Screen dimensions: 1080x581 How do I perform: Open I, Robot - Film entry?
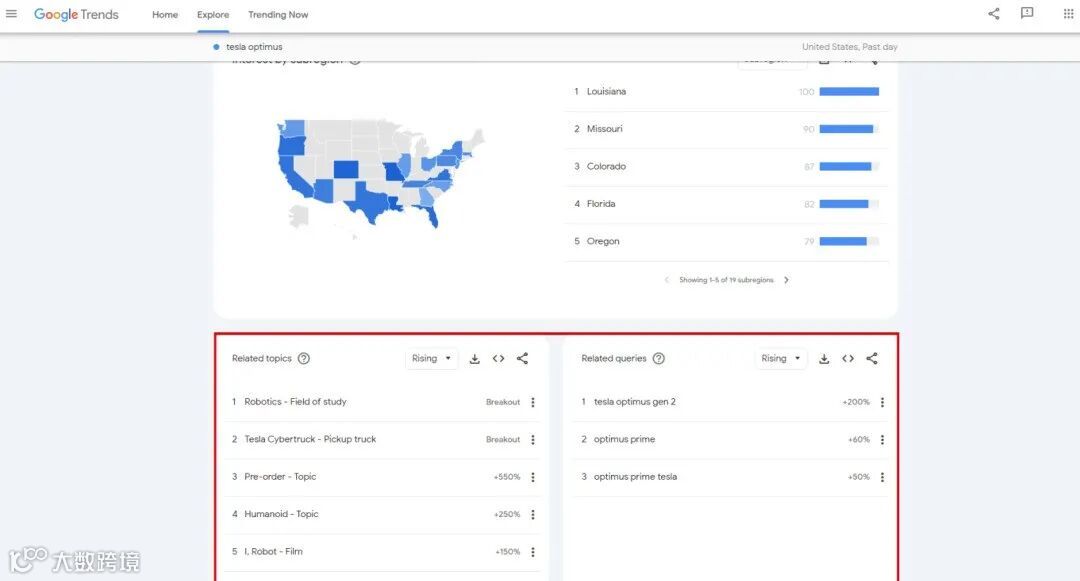click(x=273, y=552)
